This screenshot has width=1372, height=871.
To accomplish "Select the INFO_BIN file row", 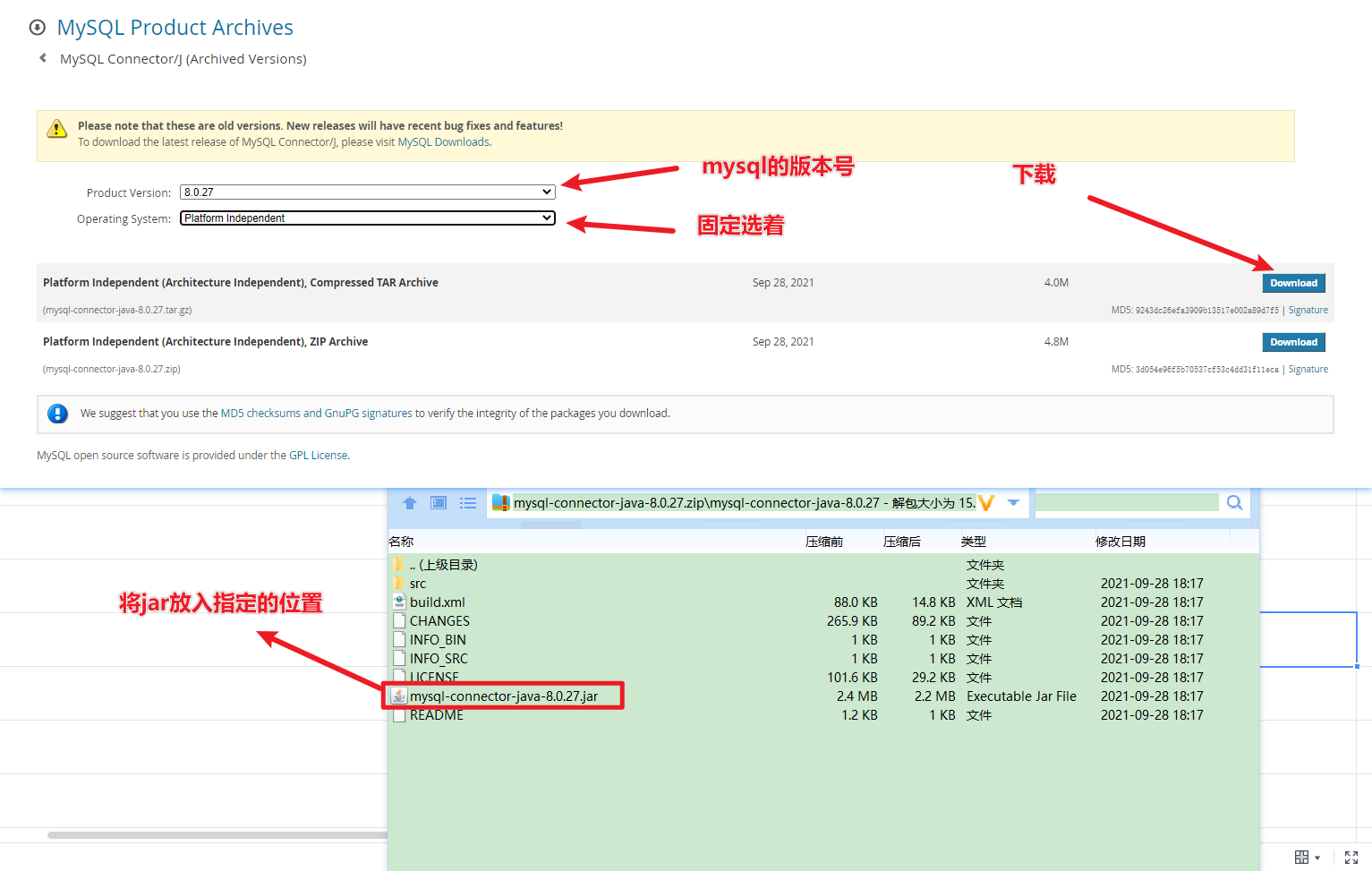I will tap(823, 639).
